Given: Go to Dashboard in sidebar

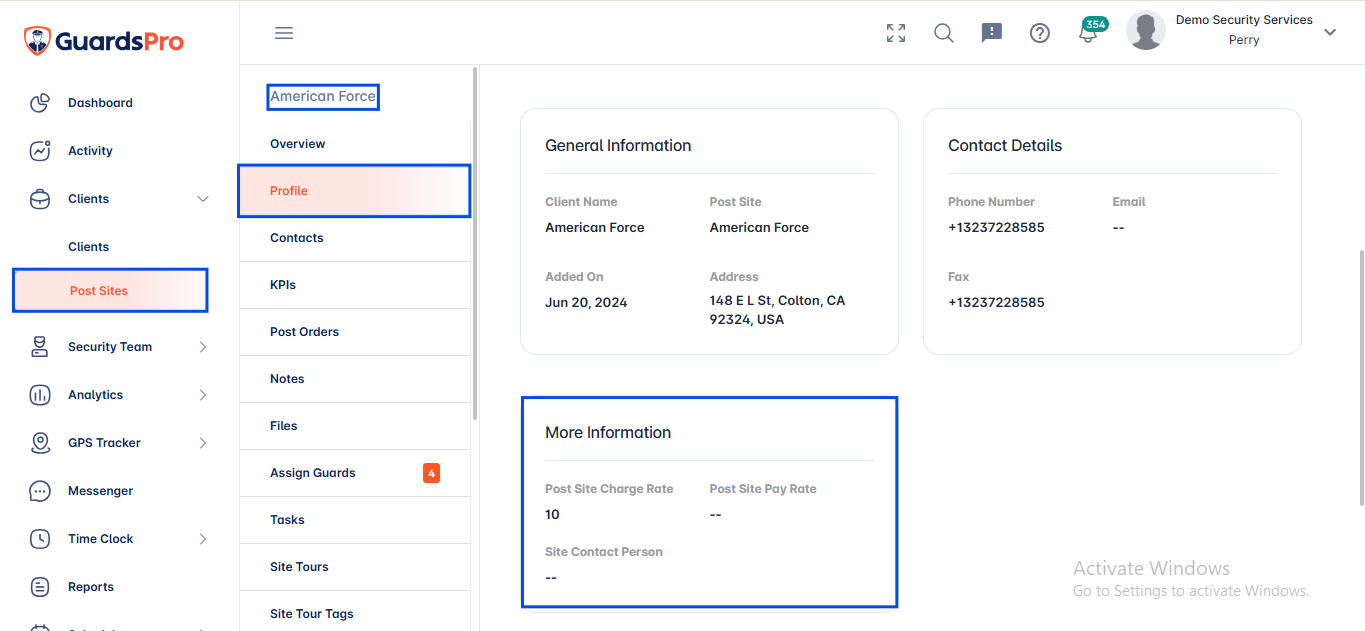Looking at the screenshot, I should [100, 103].
